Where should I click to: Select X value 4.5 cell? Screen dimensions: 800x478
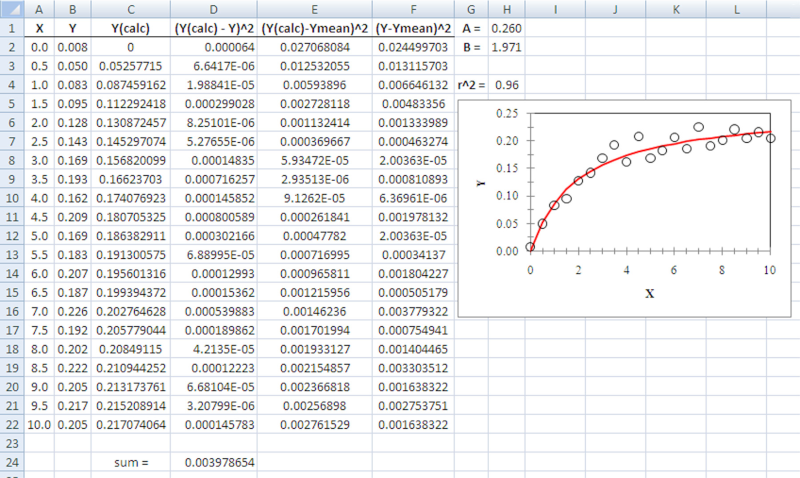(39, 217)
